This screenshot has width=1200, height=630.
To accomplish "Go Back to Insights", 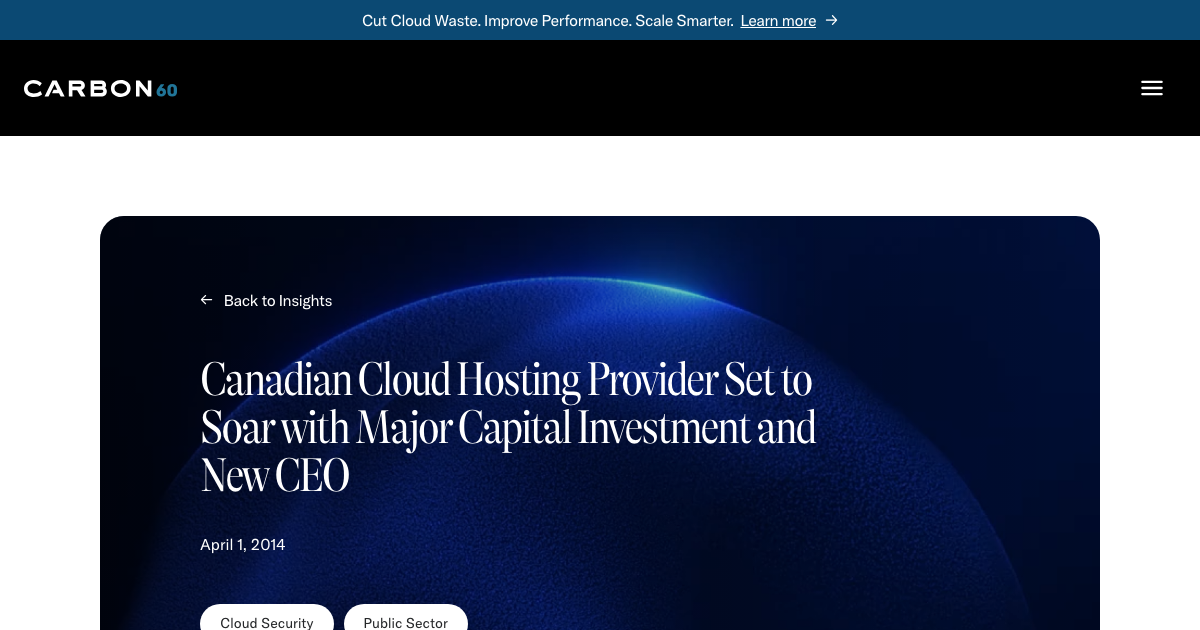I will click(277, 300).
